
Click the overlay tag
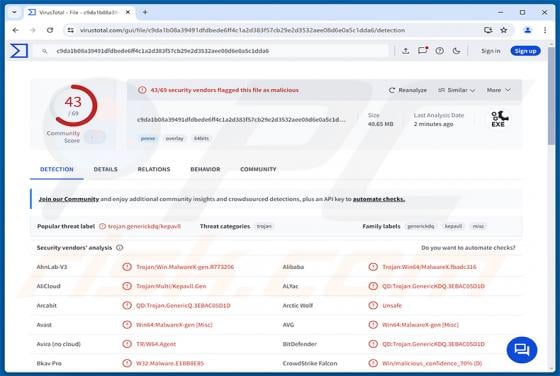point(174,139)
